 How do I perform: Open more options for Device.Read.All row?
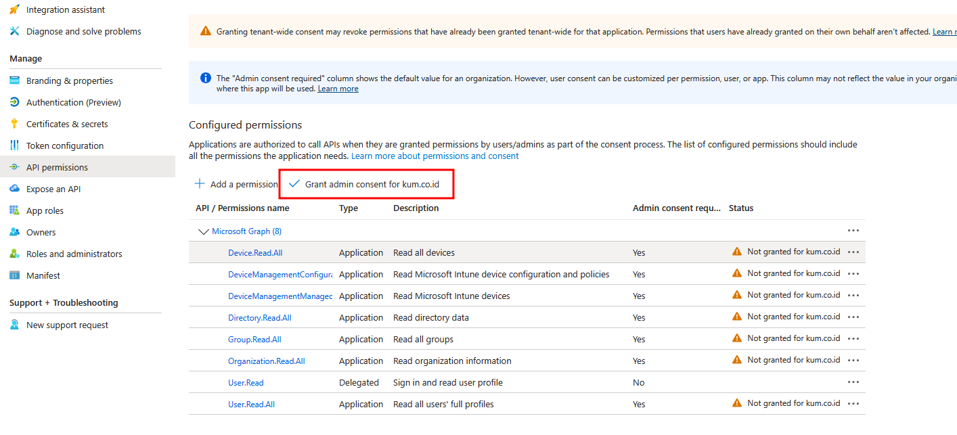point(853,252)
